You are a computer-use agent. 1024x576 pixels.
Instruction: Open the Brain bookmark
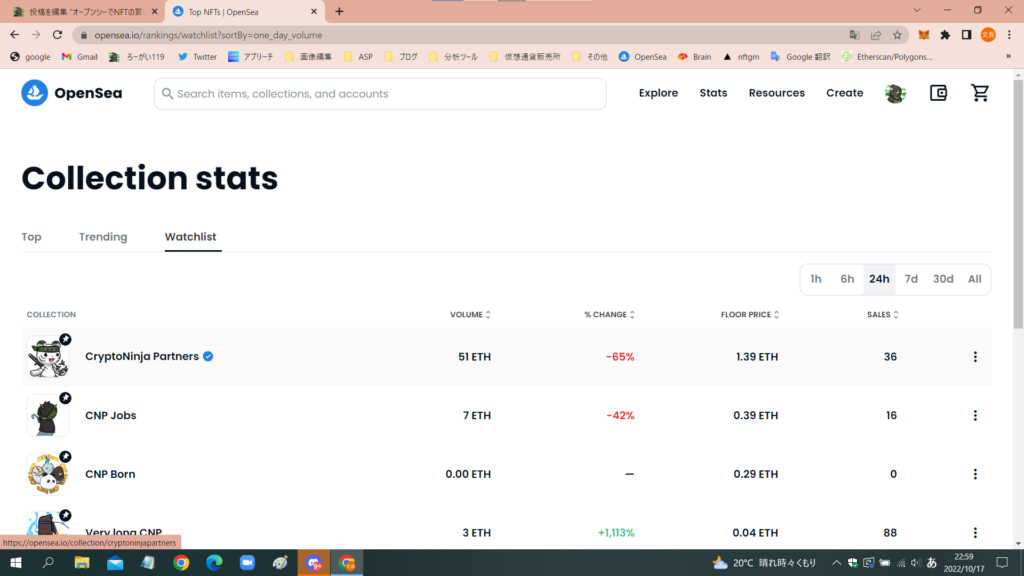tap(694, 57)
